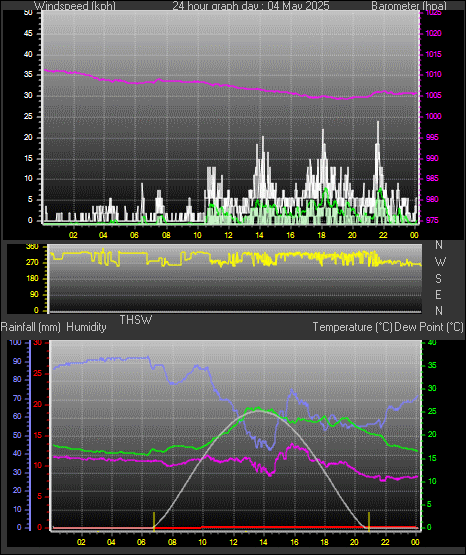Click the red 25 rainfall scale value
Viewport: 466px width, 555px height.
(37, 373)
